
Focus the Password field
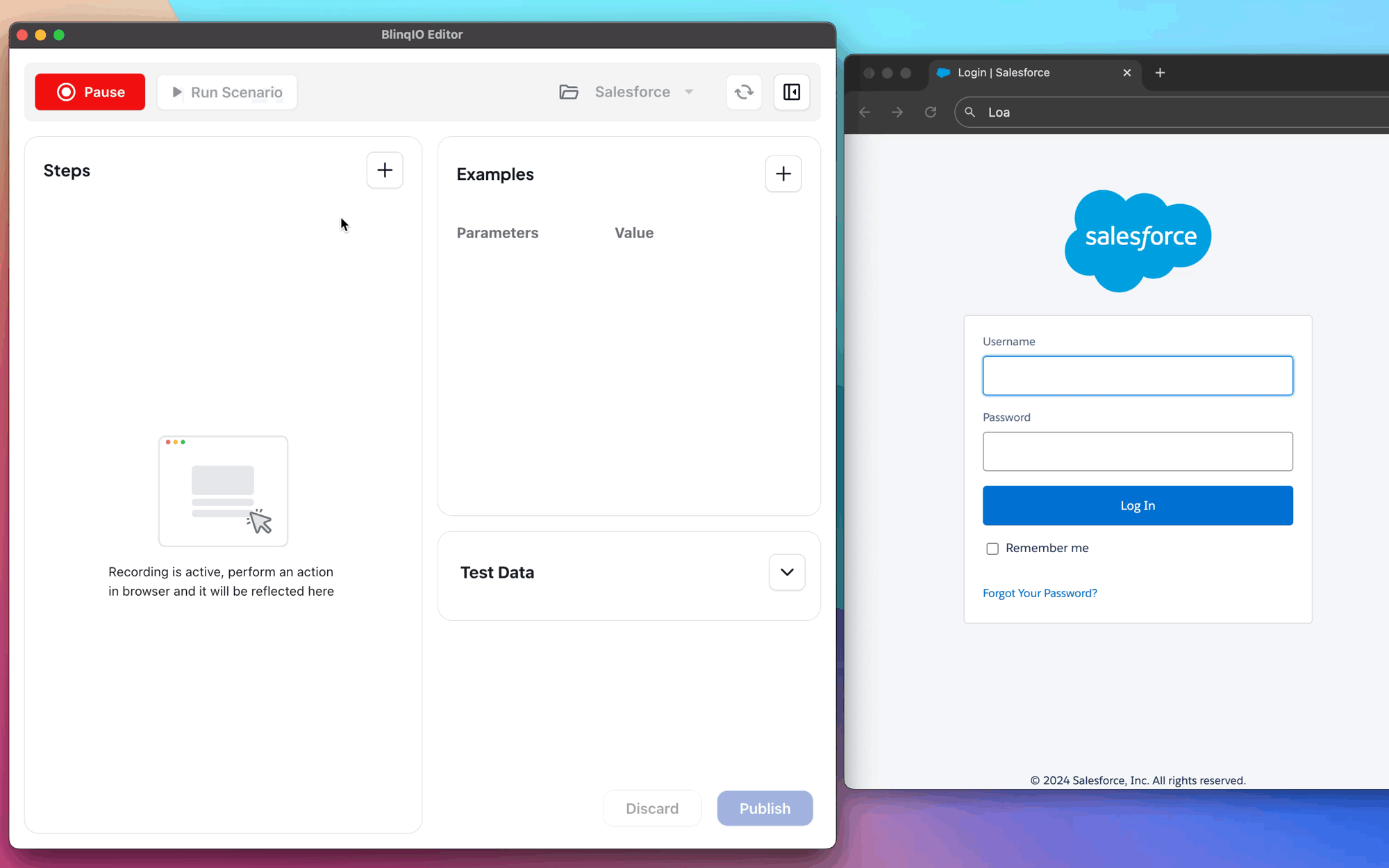[x=1138, y=451]
